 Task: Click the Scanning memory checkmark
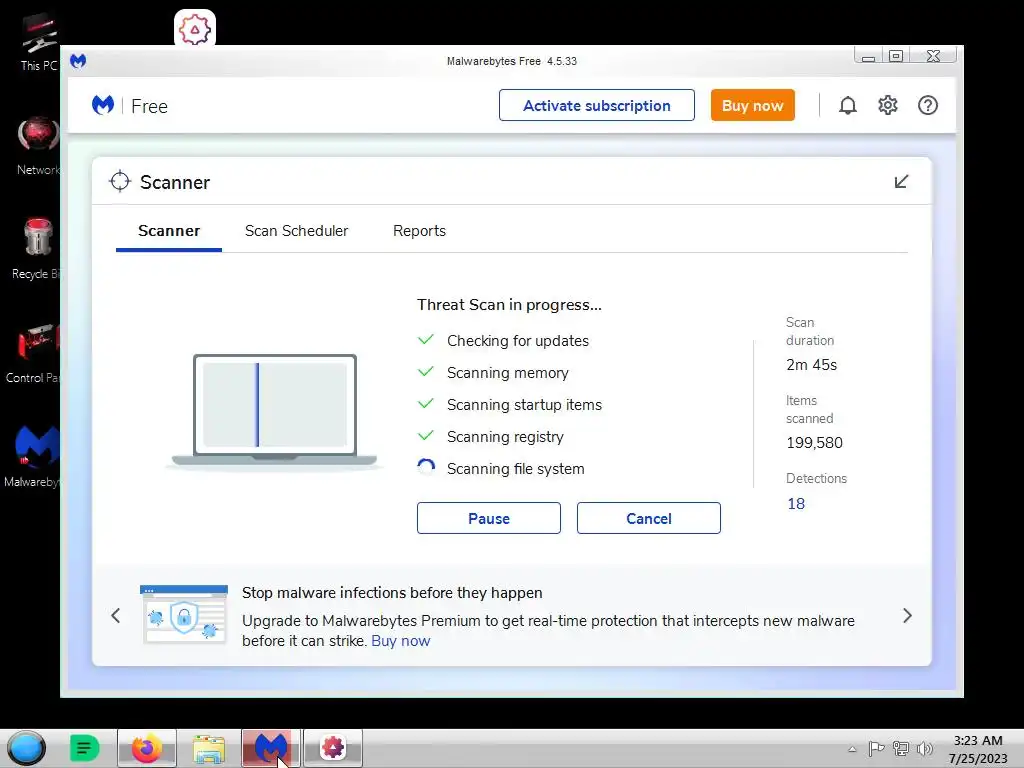click(426, 372)
